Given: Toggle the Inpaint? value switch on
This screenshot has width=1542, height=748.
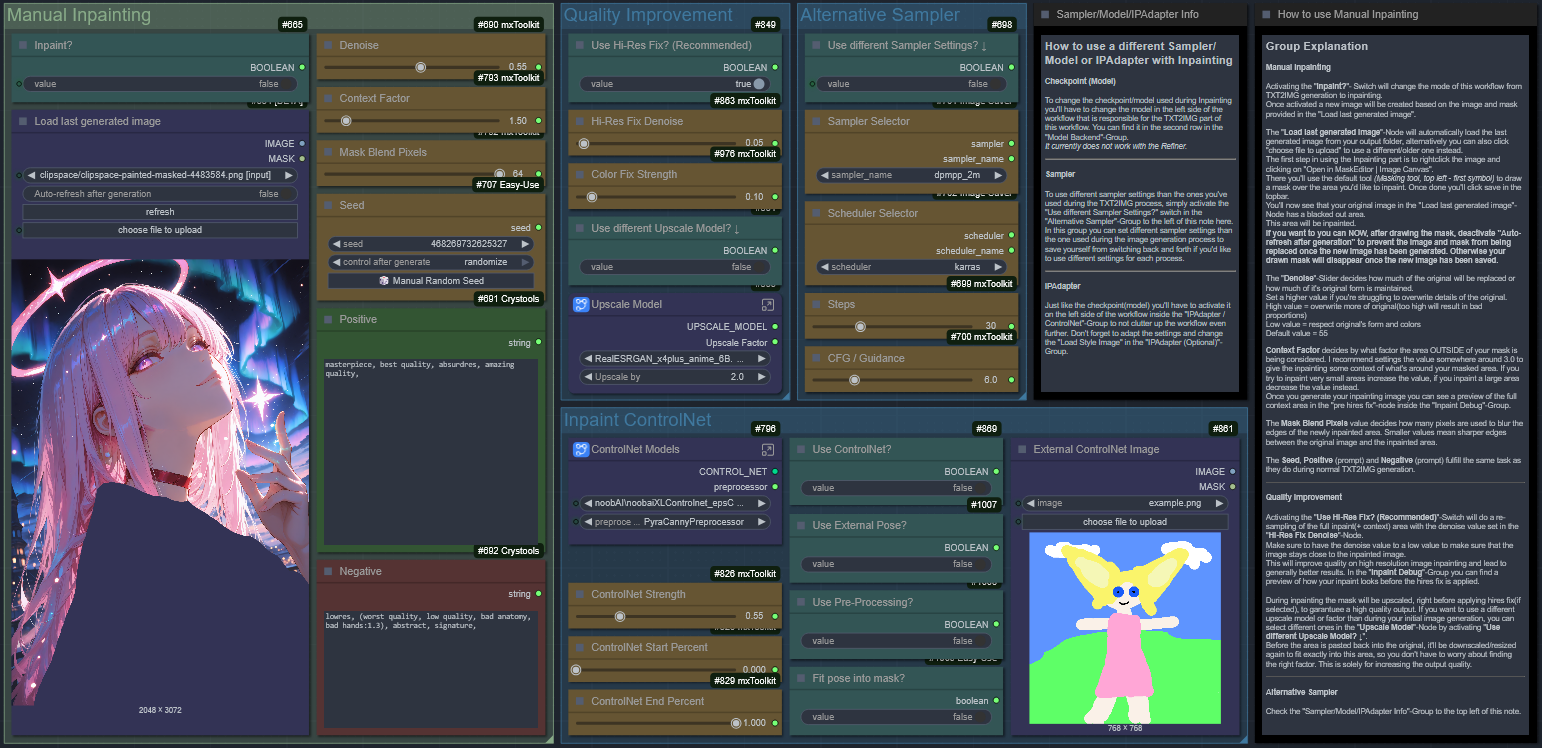Looking at the screenshot, I should coord(160,84).
